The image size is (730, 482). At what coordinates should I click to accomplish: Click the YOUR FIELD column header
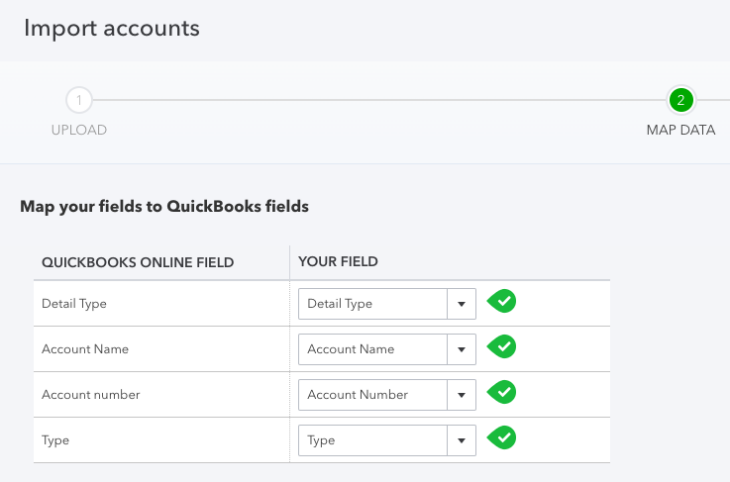pyautogui.click(x=338, y=262)
